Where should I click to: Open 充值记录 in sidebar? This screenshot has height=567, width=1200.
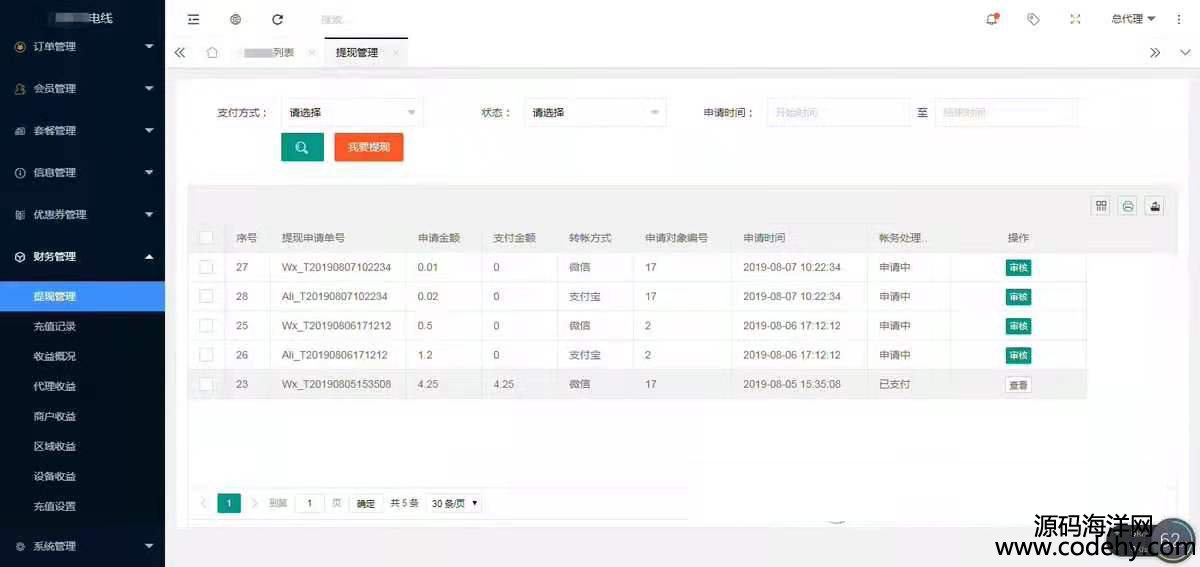point(82,326)
